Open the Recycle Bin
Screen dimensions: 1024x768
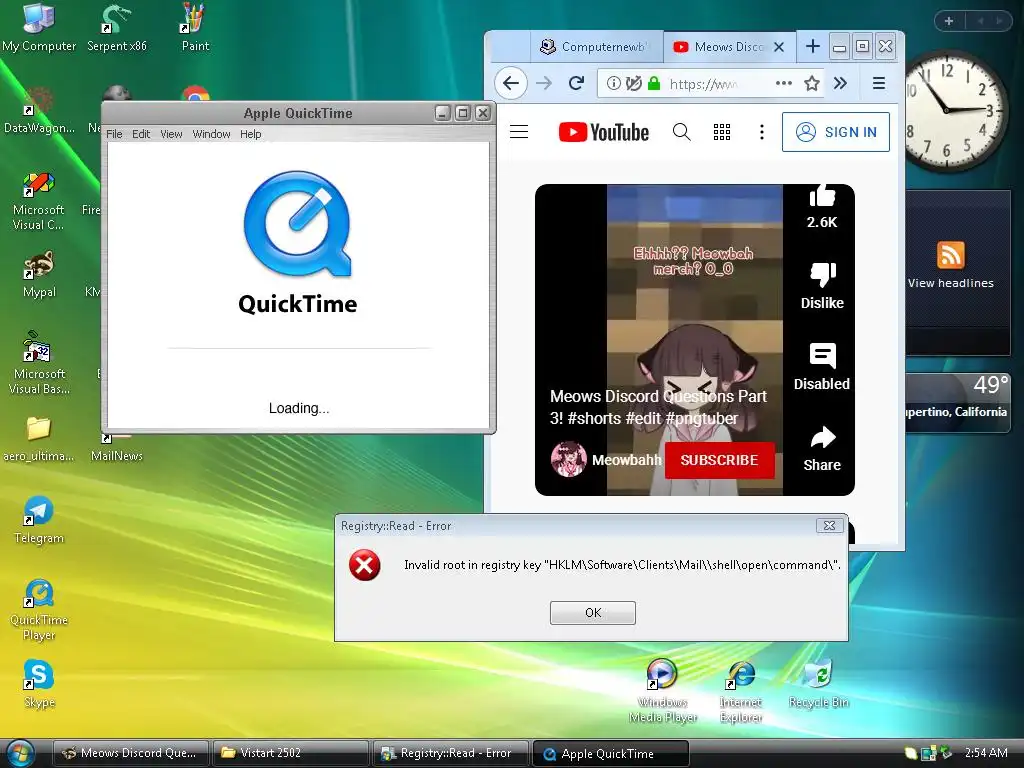[818, 684]
